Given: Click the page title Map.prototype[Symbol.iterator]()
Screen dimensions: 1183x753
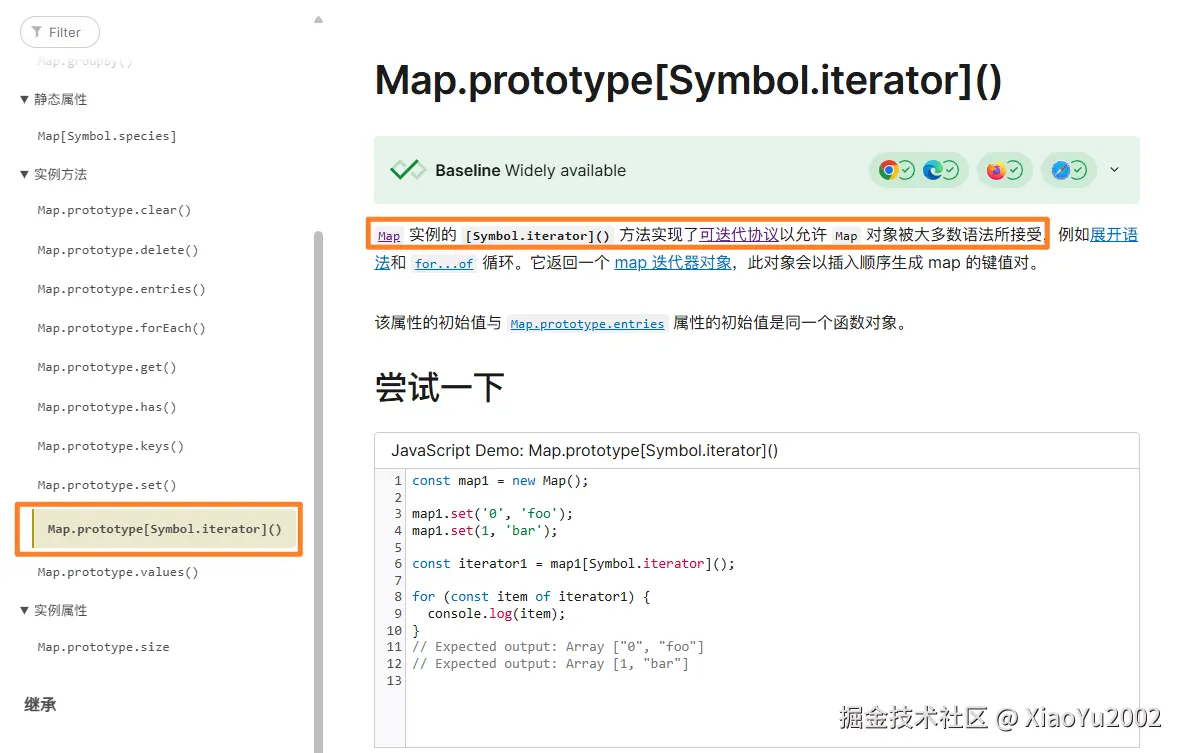Looking at the screenshot, I should click(688, 80).
